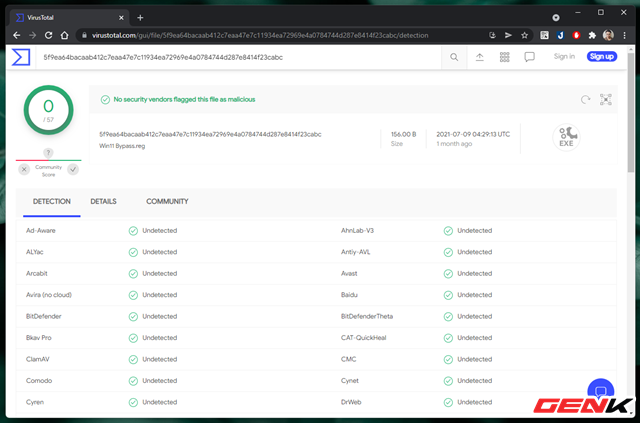The image size is (640, 423).
Task: Open the apps grid icon
Action: (x=504, y=57)
